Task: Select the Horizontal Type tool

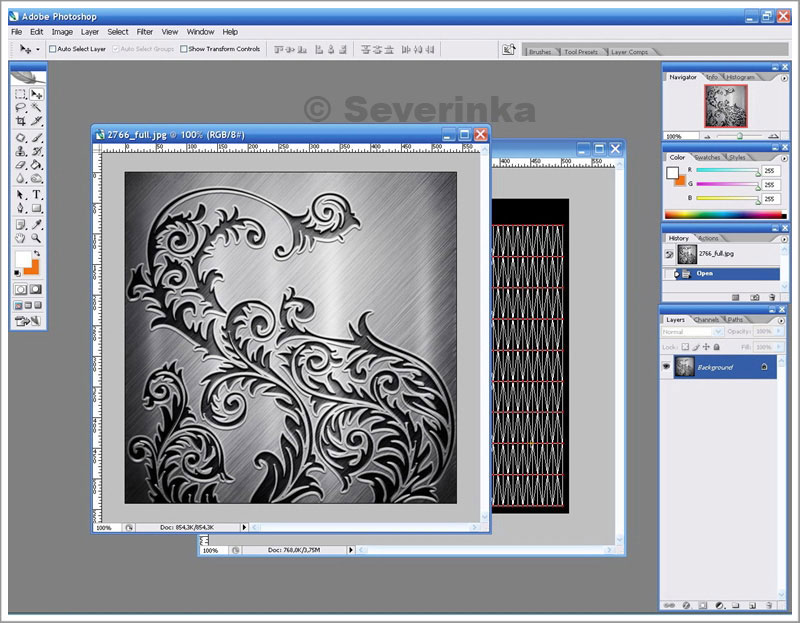Action: (37, 194)
